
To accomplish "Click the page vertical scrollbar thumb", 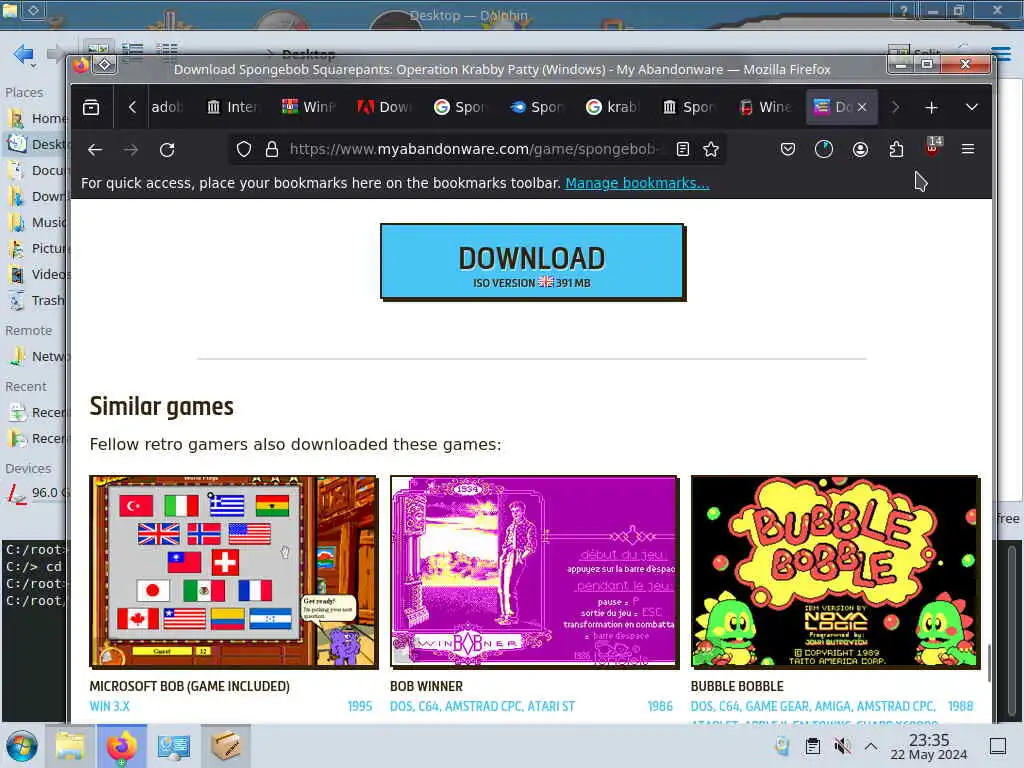I will coord(989,663).
